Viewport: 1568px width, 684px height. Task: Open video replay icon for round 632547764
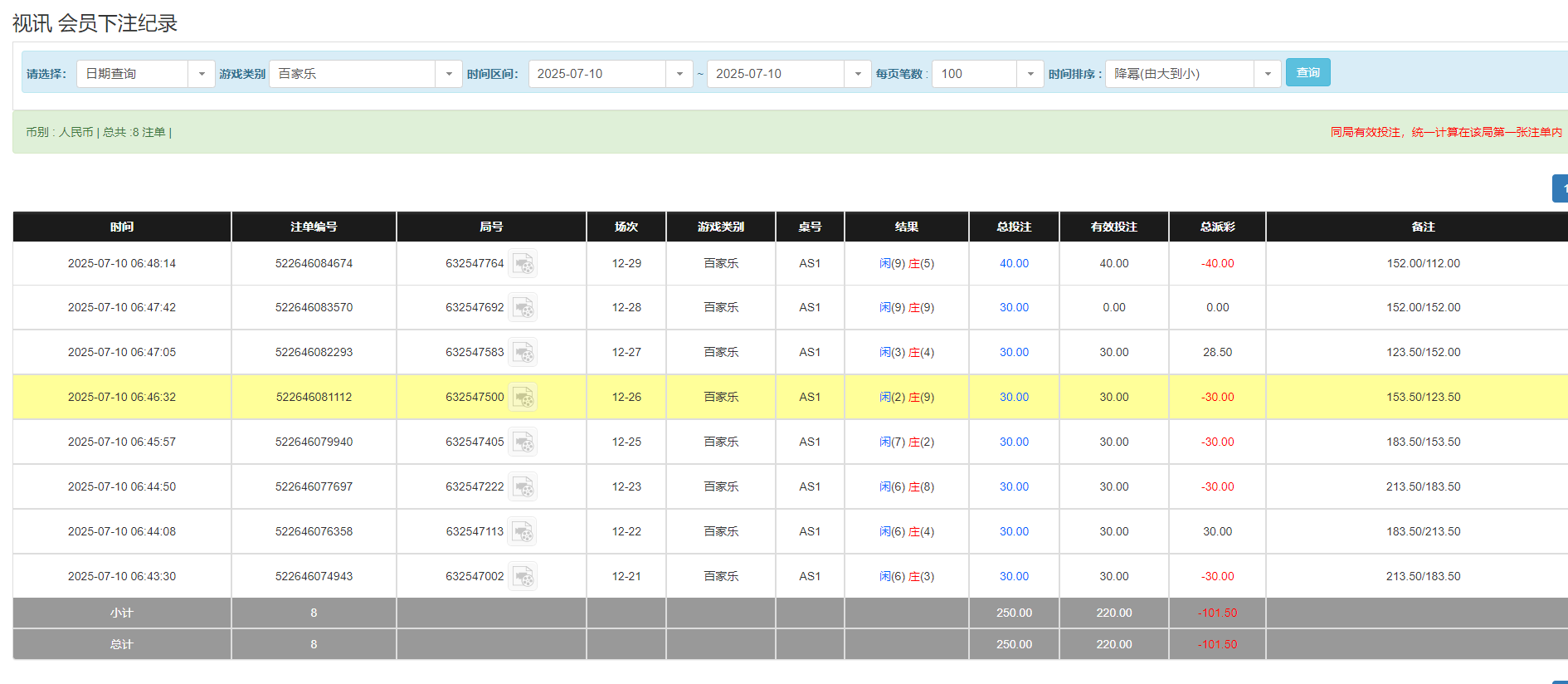pyautogui.click(x=523, y=264)
